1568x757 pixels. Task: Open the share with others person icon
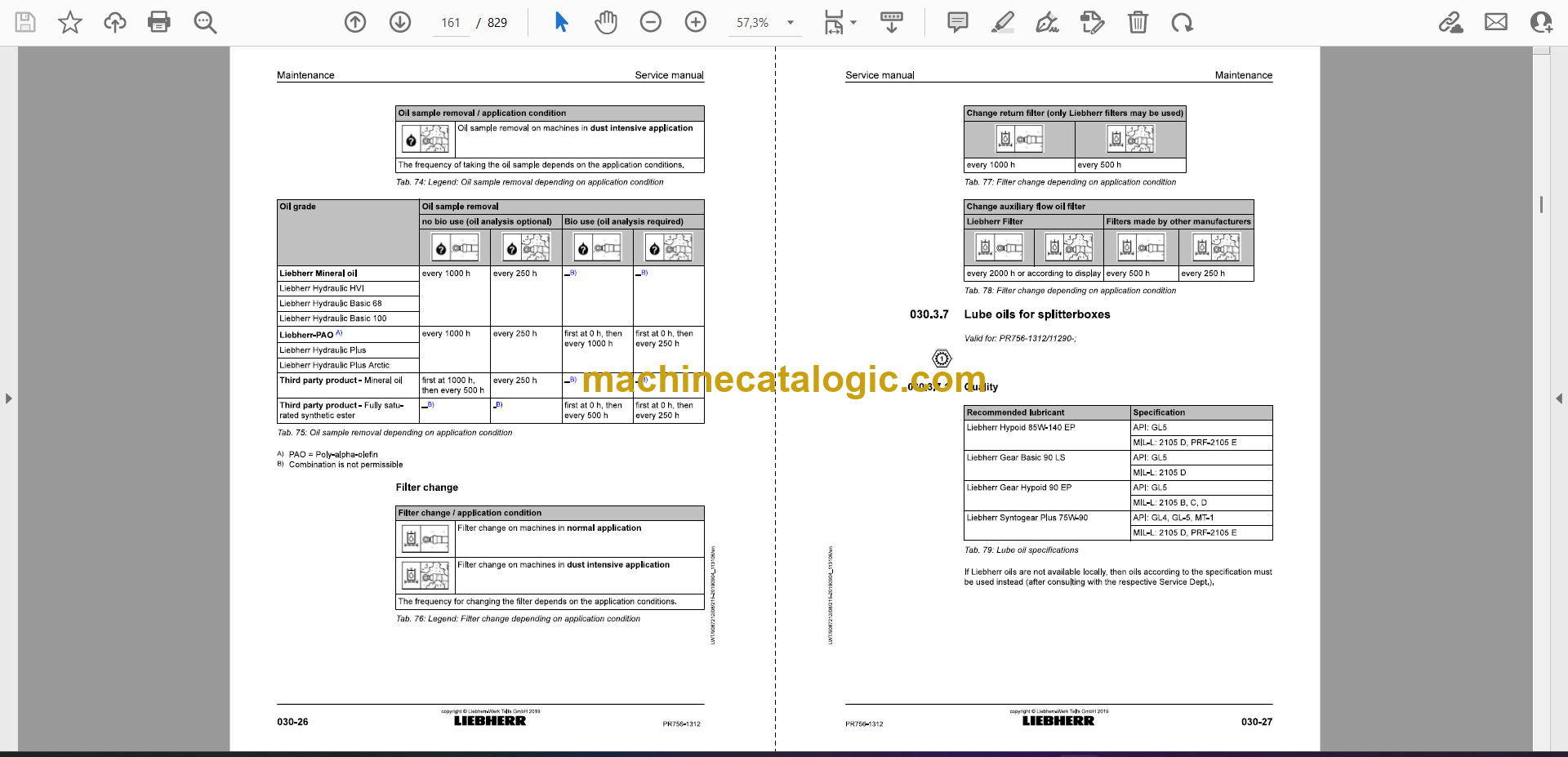[1541, 22]
